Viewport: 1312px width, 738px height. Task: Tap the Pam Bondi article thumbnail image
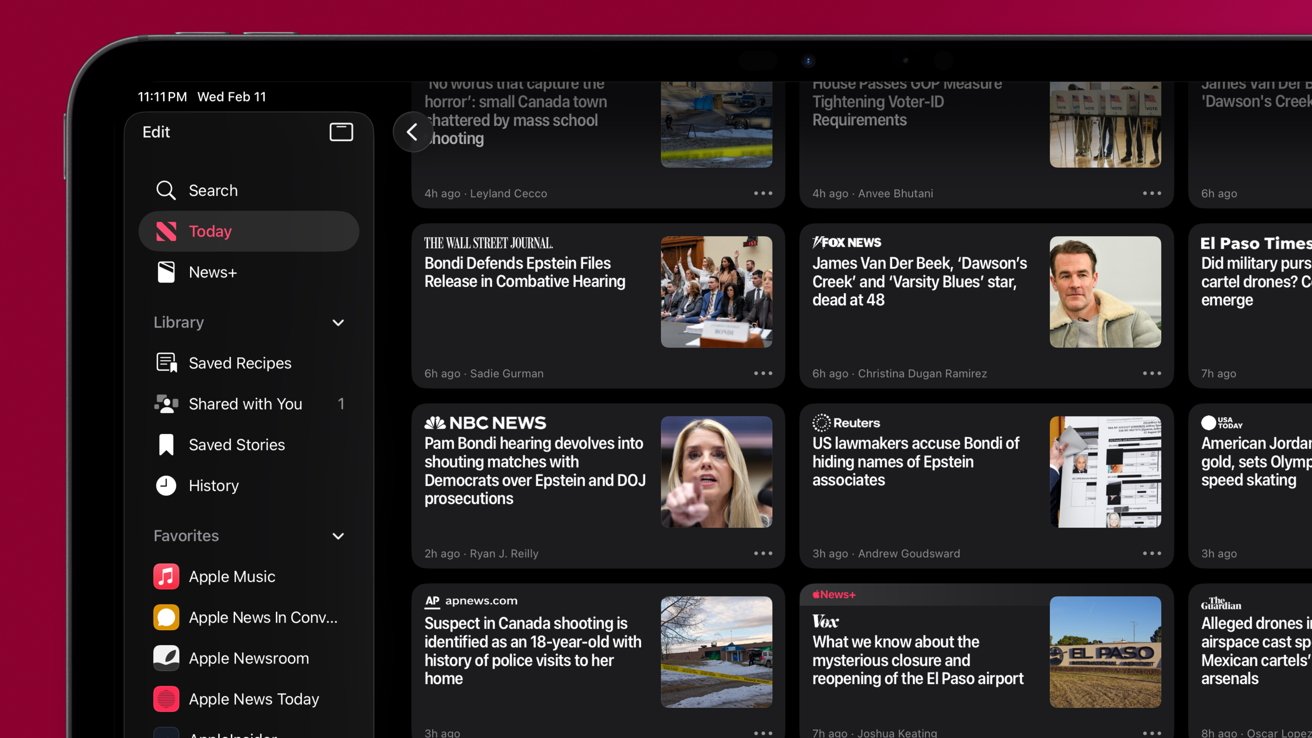pos(716,471)
